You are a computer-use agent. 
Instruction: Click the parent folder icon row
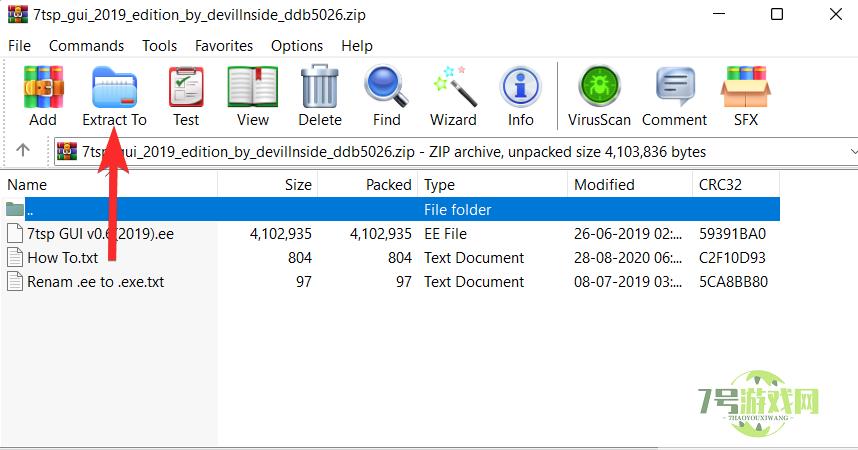tap(15, 209)
